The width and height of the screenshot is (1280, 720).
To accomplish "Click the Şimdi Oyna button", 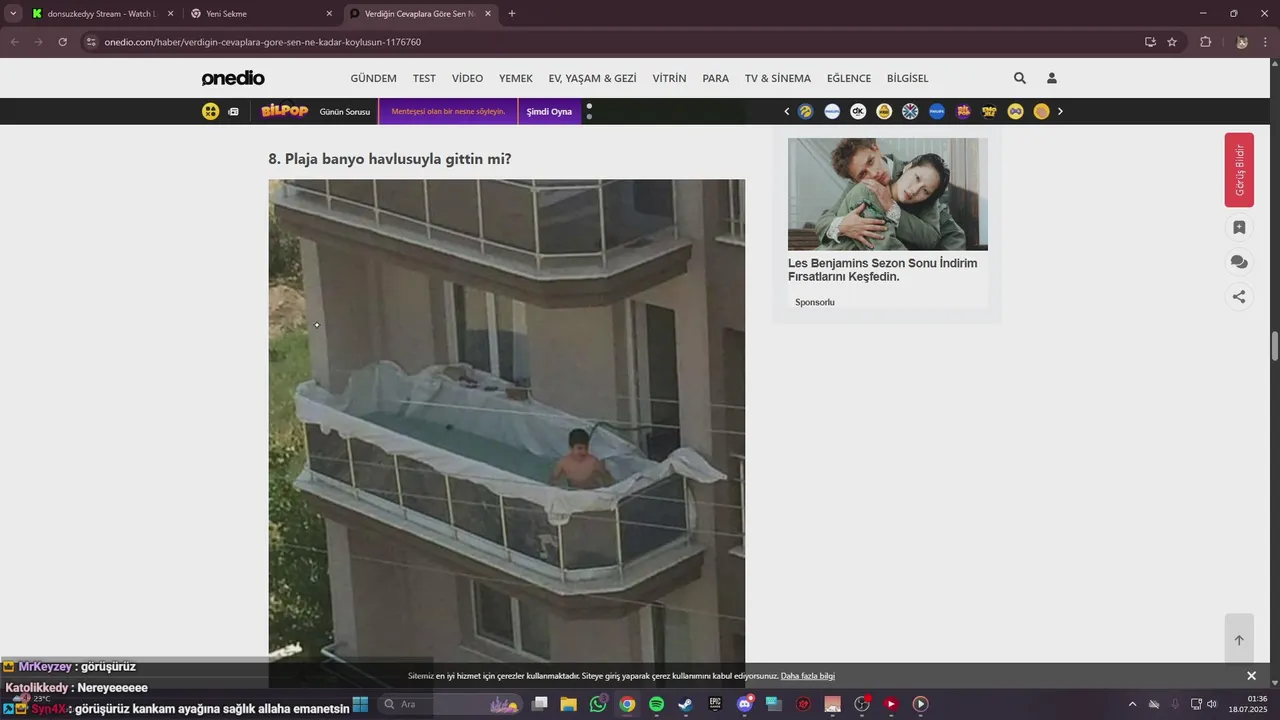I will pyautogui.click(x=549, y=111).
